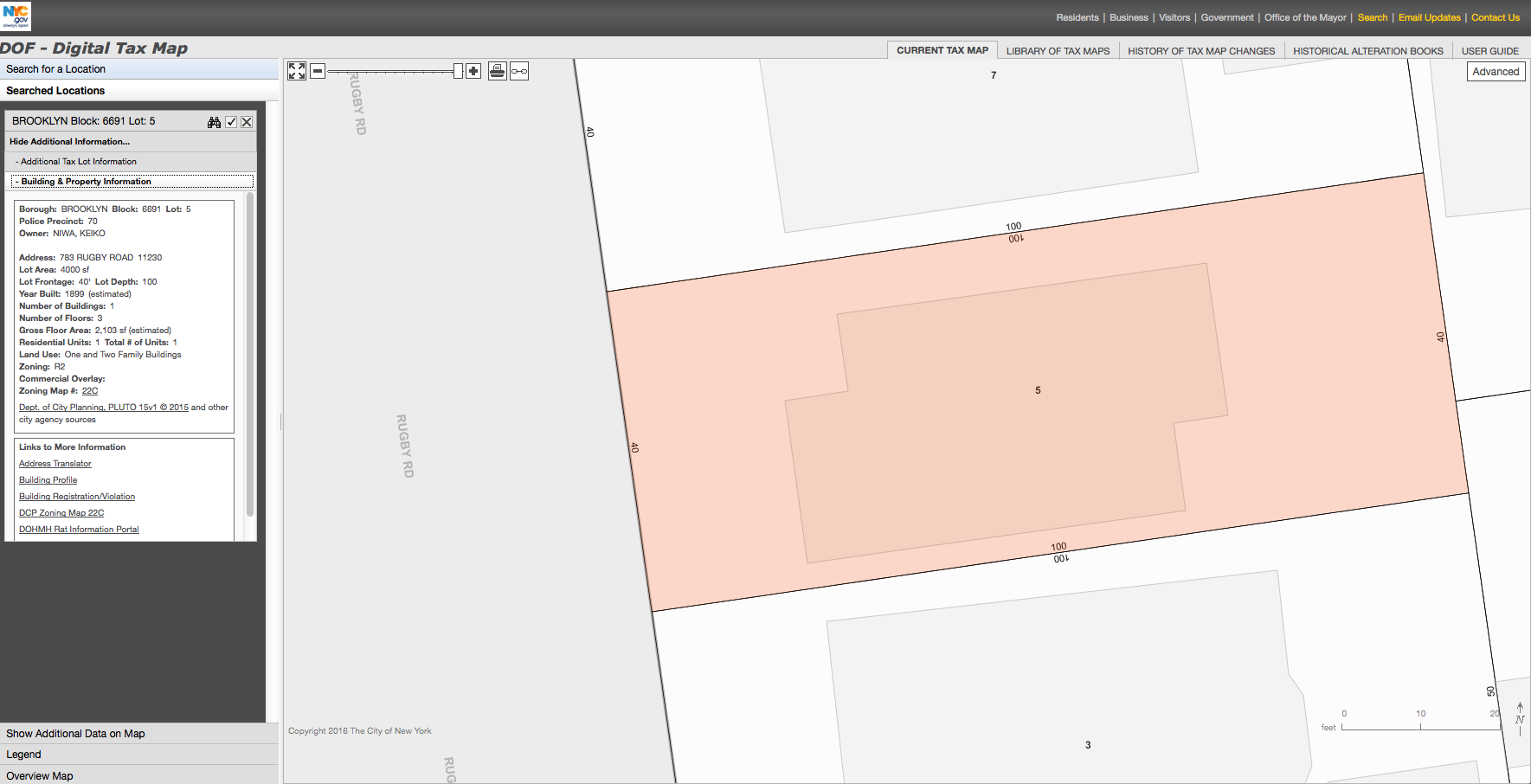Expand the Show Additional Data on Map panel
Image resolution: width=1531 pixels, height=784 pixels.
click(x=75, y=734)
